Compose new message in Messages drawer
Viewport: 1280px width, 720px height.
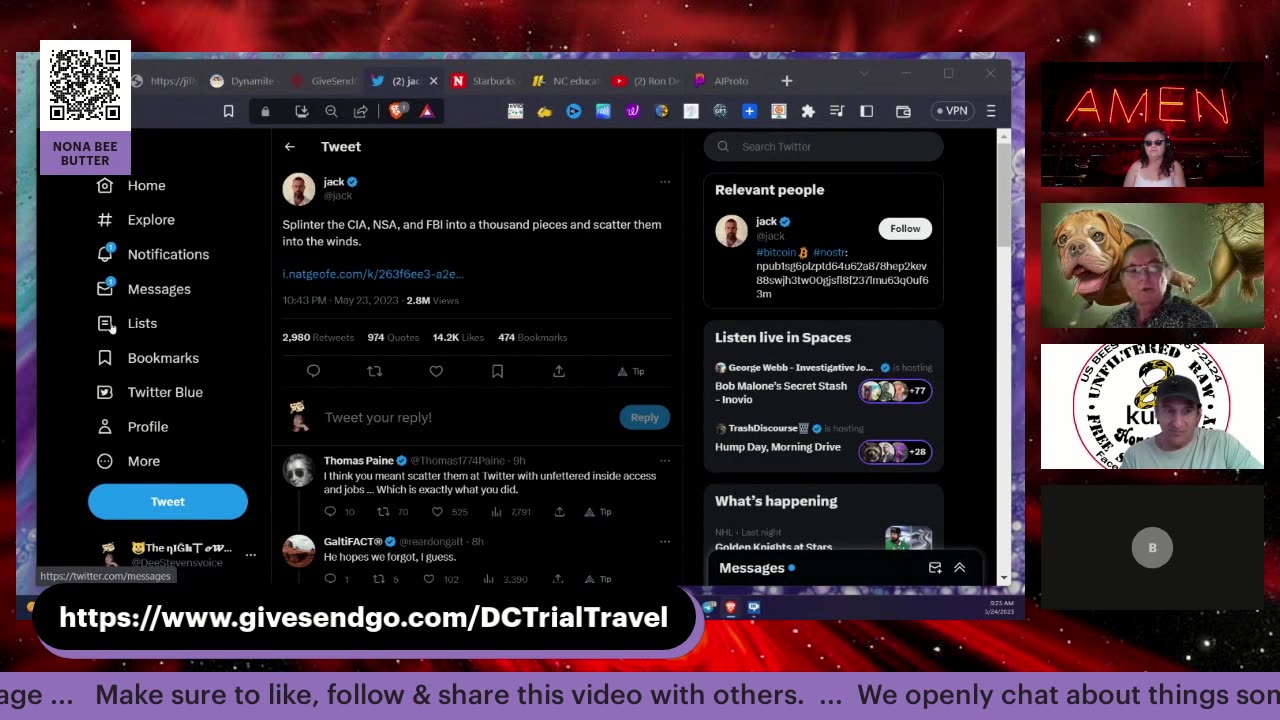(935, 568)
